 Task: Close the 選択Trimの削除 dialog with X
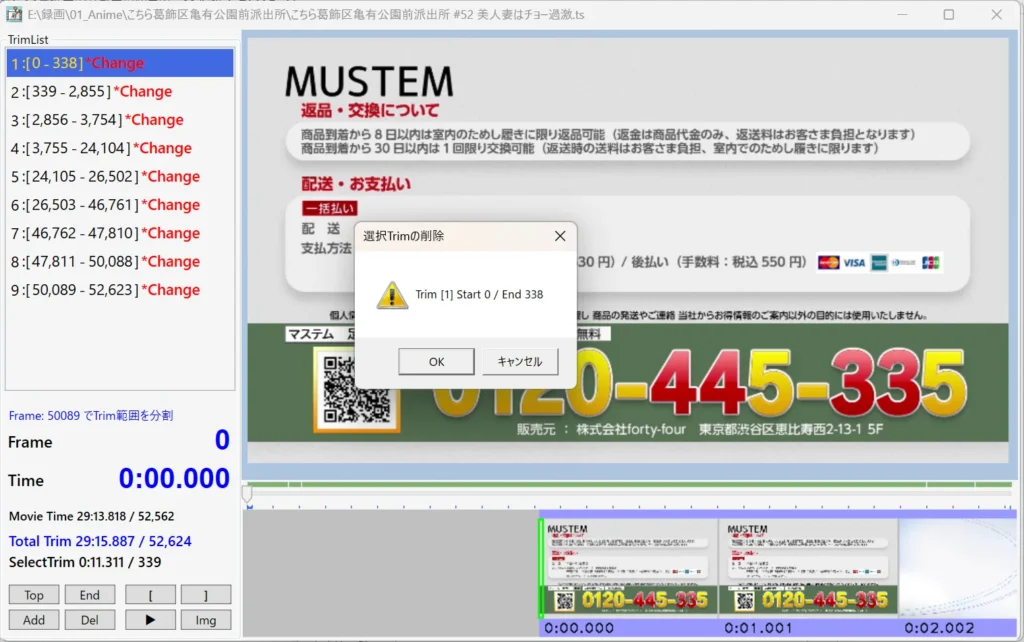pos(560,236)
